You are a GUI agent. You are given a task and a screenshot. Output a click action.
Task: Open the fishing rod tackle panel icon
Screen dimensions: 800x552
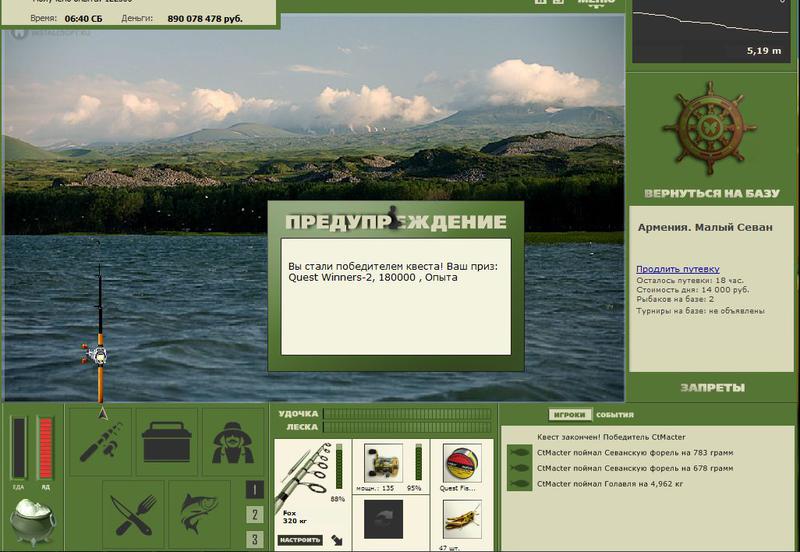[x=101, y=442]
